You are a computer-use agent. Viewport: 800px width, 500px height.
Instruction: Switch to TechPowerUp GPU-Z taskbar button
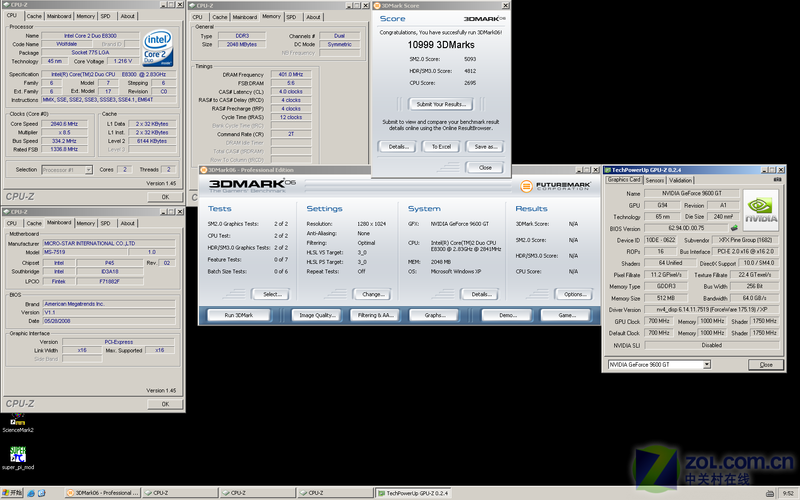click(413, 493)
